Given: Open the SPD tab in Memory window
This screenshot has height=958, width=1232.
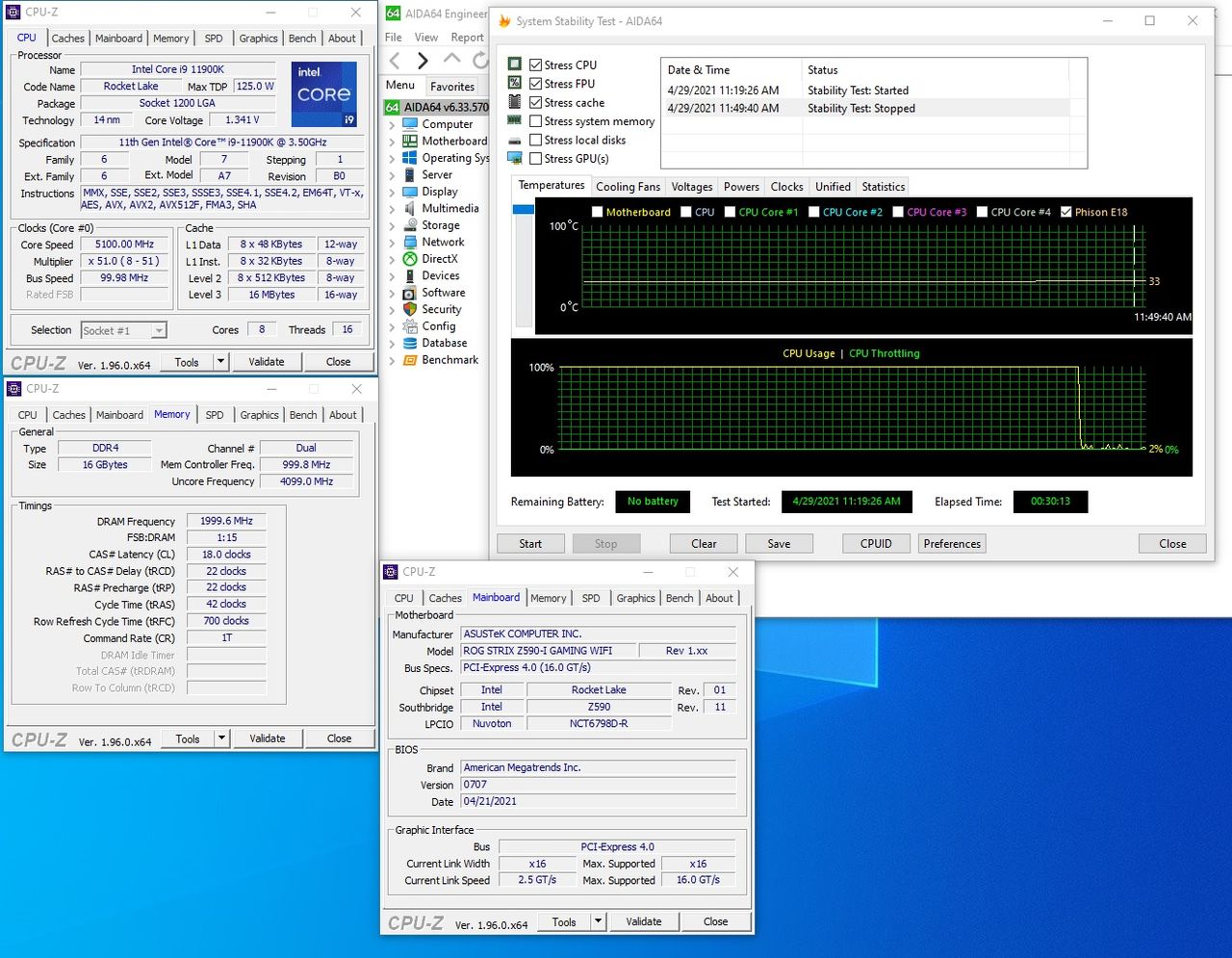Looking at the screenshot, I should pyautogui.click(x=215, y=415).
